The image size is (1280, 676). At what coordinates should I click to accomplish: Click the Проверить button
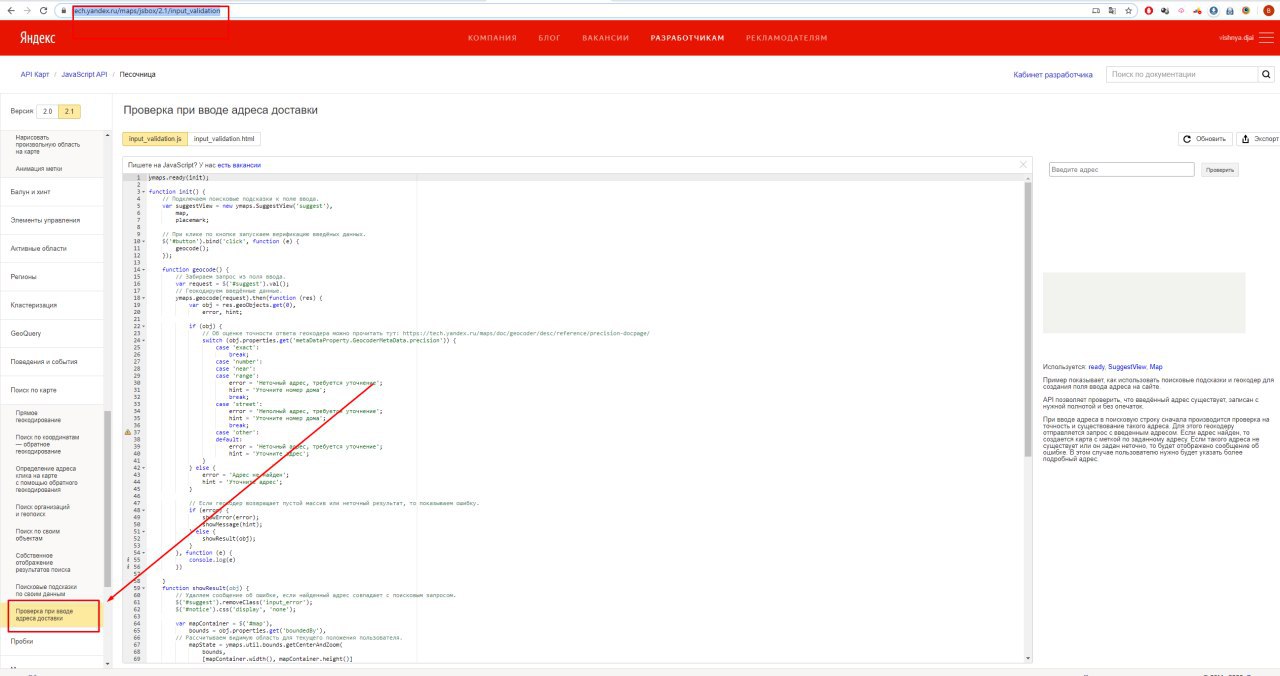(1220, 170)
